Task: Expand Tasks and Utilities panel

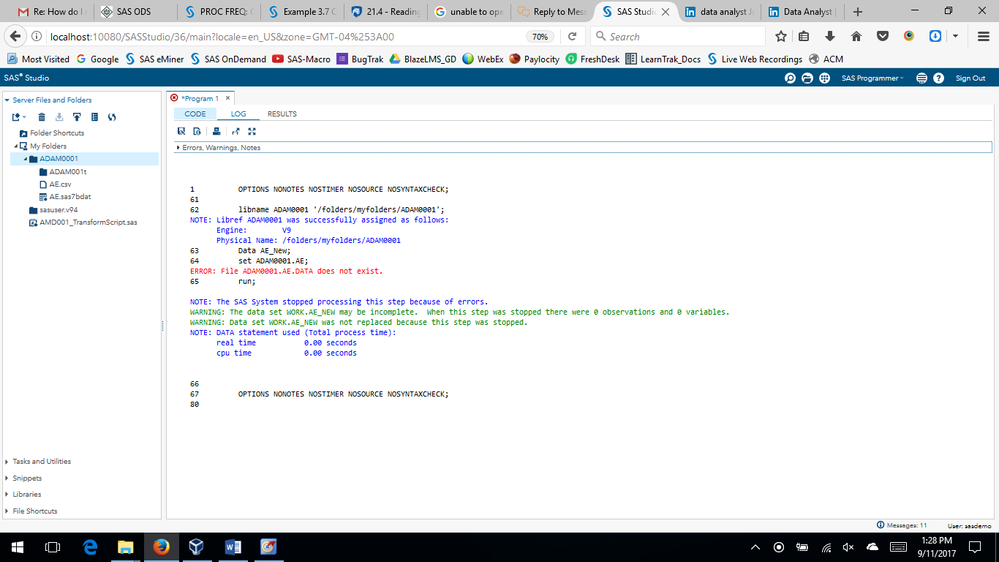Action: (x=7, y=461)
